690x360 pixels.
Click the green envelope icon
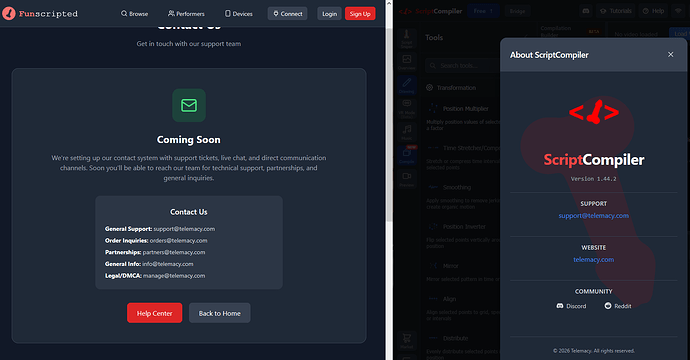click(189, 105)
